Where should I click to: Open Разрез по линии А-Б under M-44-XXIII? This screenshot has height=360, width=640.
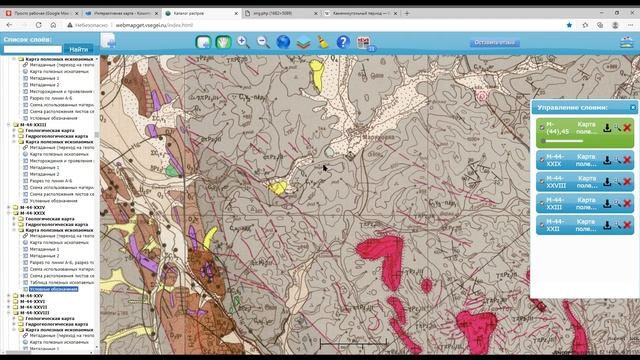(x=51, y=181)
